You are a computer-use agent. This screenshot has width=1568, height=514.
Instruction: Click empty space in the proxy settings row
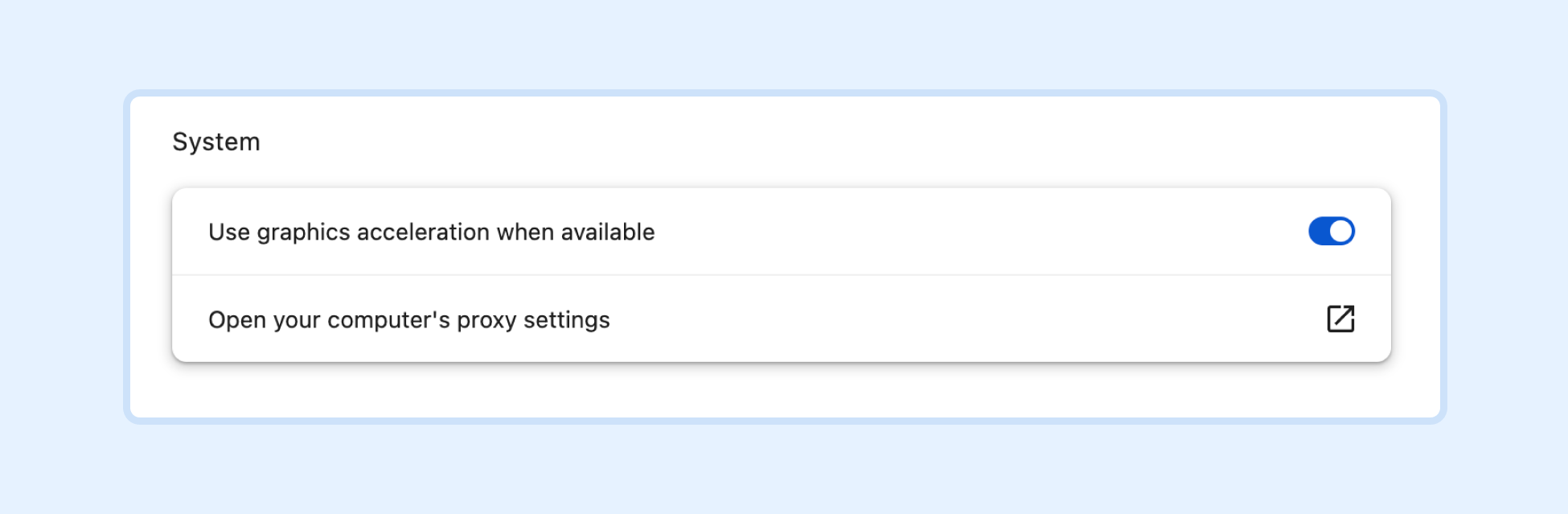(965, 319)
